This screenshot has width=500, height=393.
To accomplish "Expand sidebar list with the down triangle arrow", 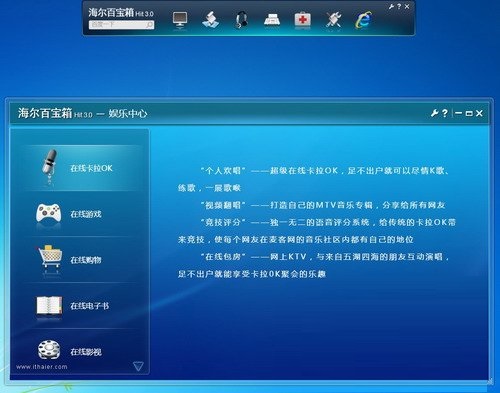I will [x=138, y=366].
